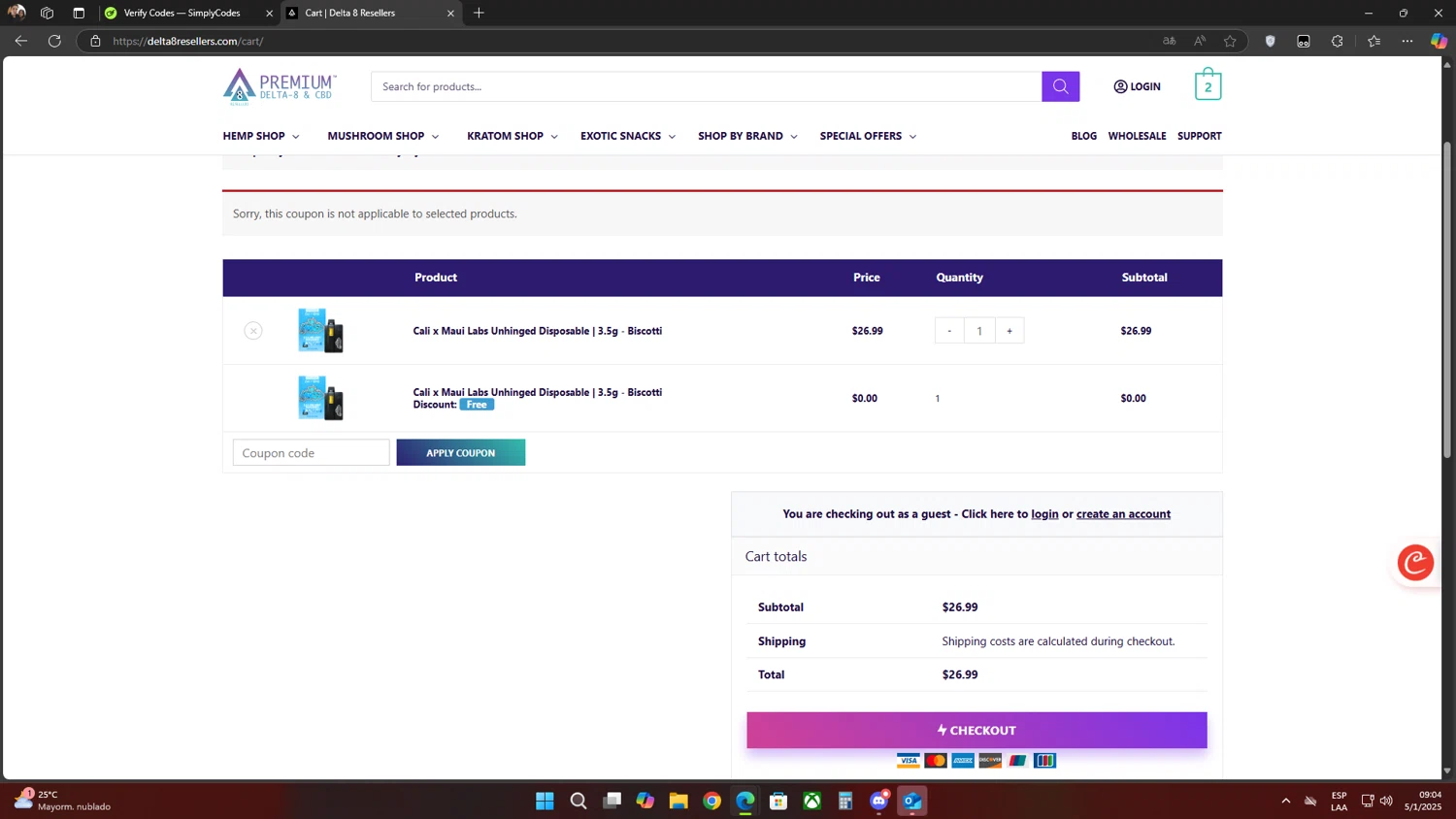
Task: Decrease quantity with minus button
Action: tap(949, 331)
